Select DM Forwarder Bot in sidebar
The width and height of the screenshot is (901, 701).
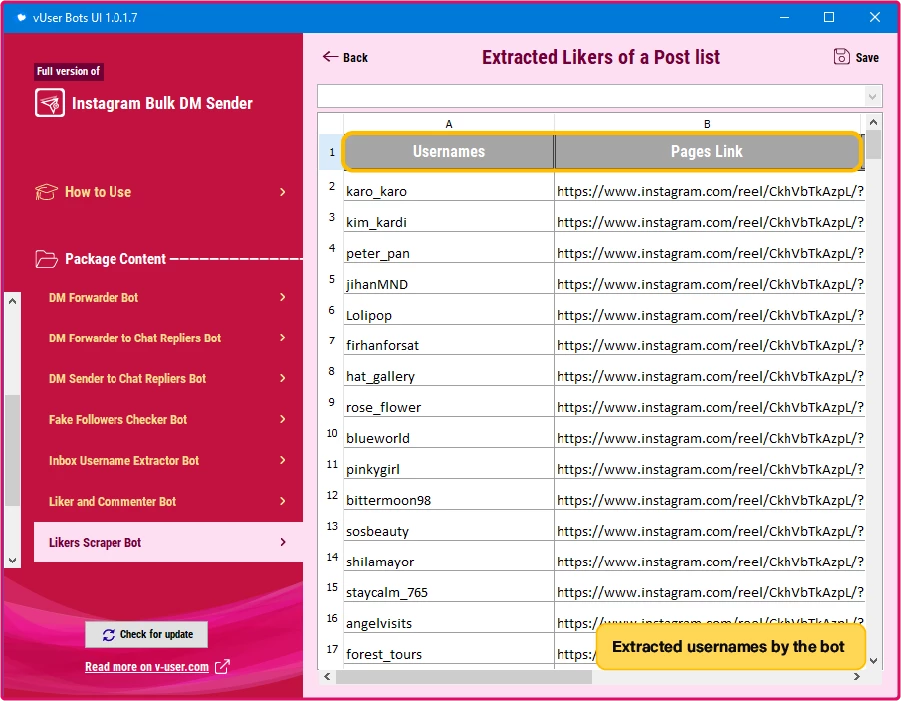coord(93,298)
